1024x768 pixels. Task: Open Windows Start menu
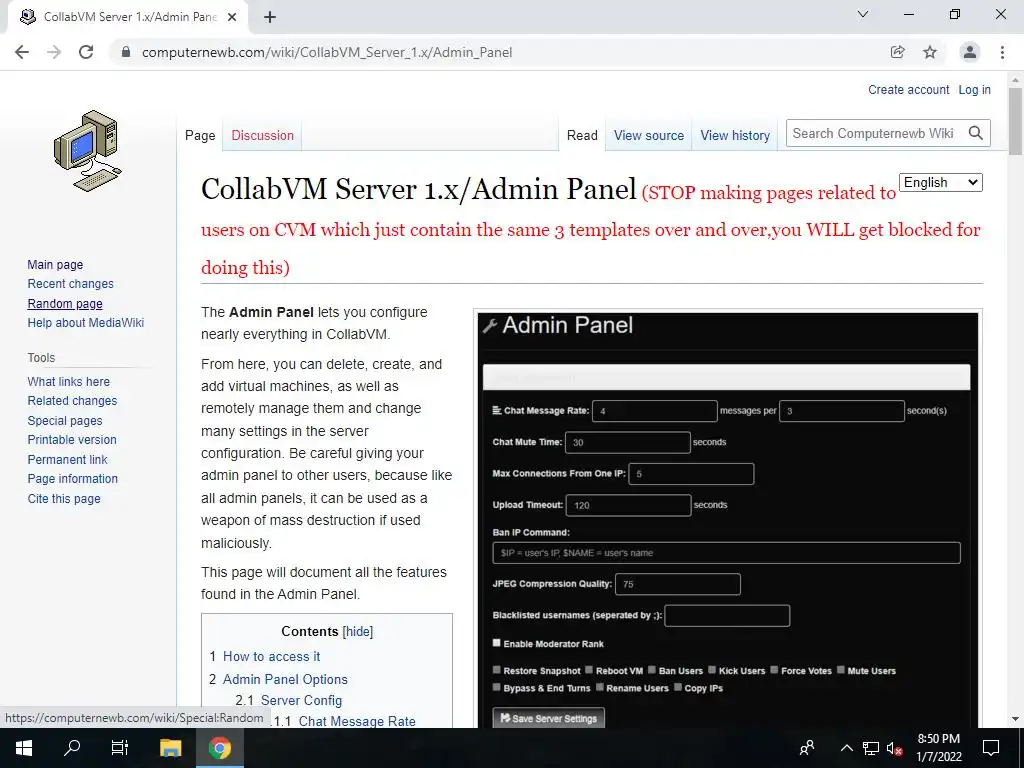[24, 748]
